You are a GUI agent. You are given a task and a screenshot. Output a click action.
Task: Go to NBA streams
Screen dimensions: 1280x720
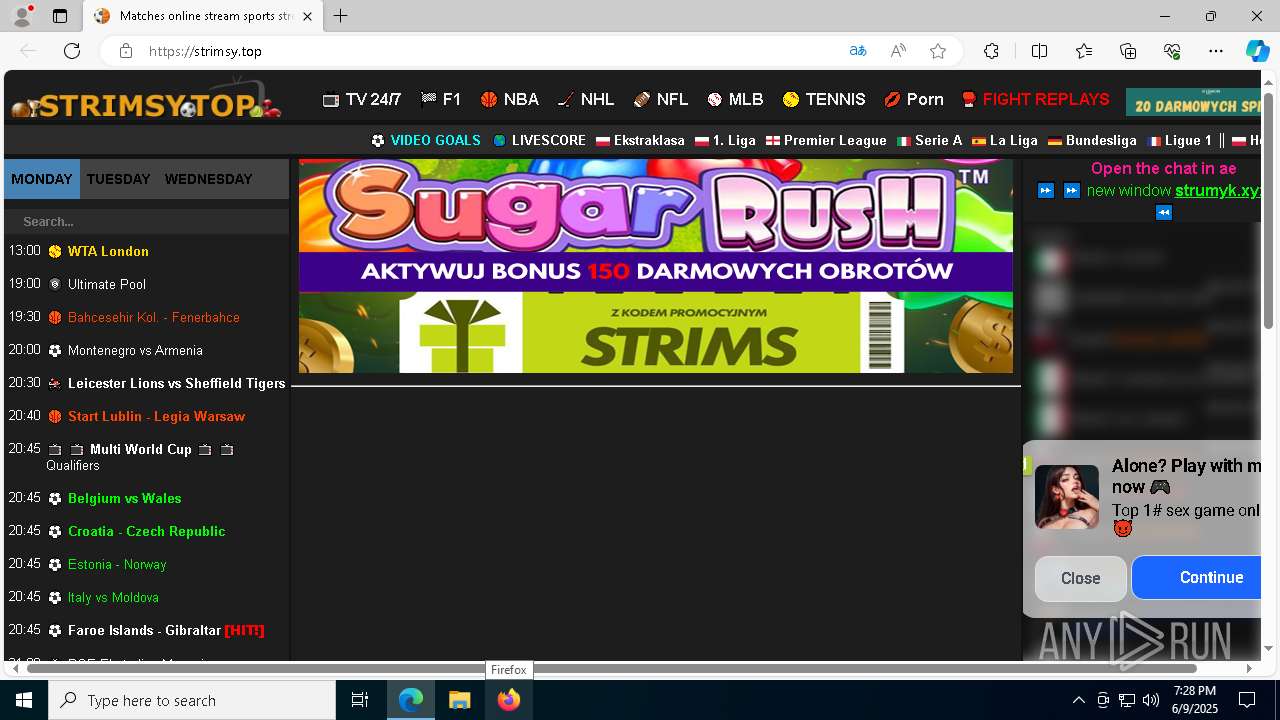click(x=509, y=99)
